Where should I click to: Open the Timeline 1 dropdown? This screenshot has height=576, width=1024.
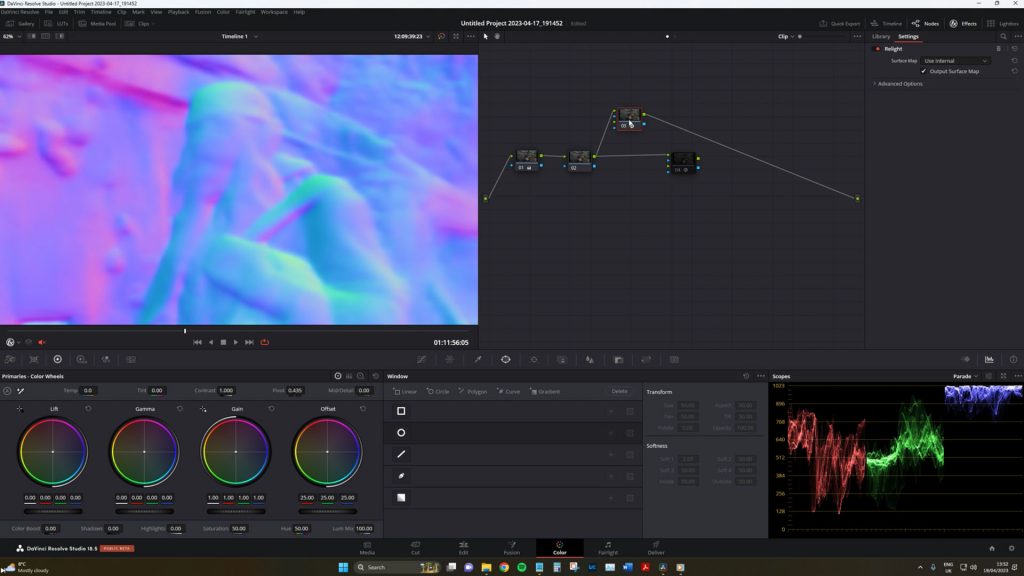pos(239,37)
